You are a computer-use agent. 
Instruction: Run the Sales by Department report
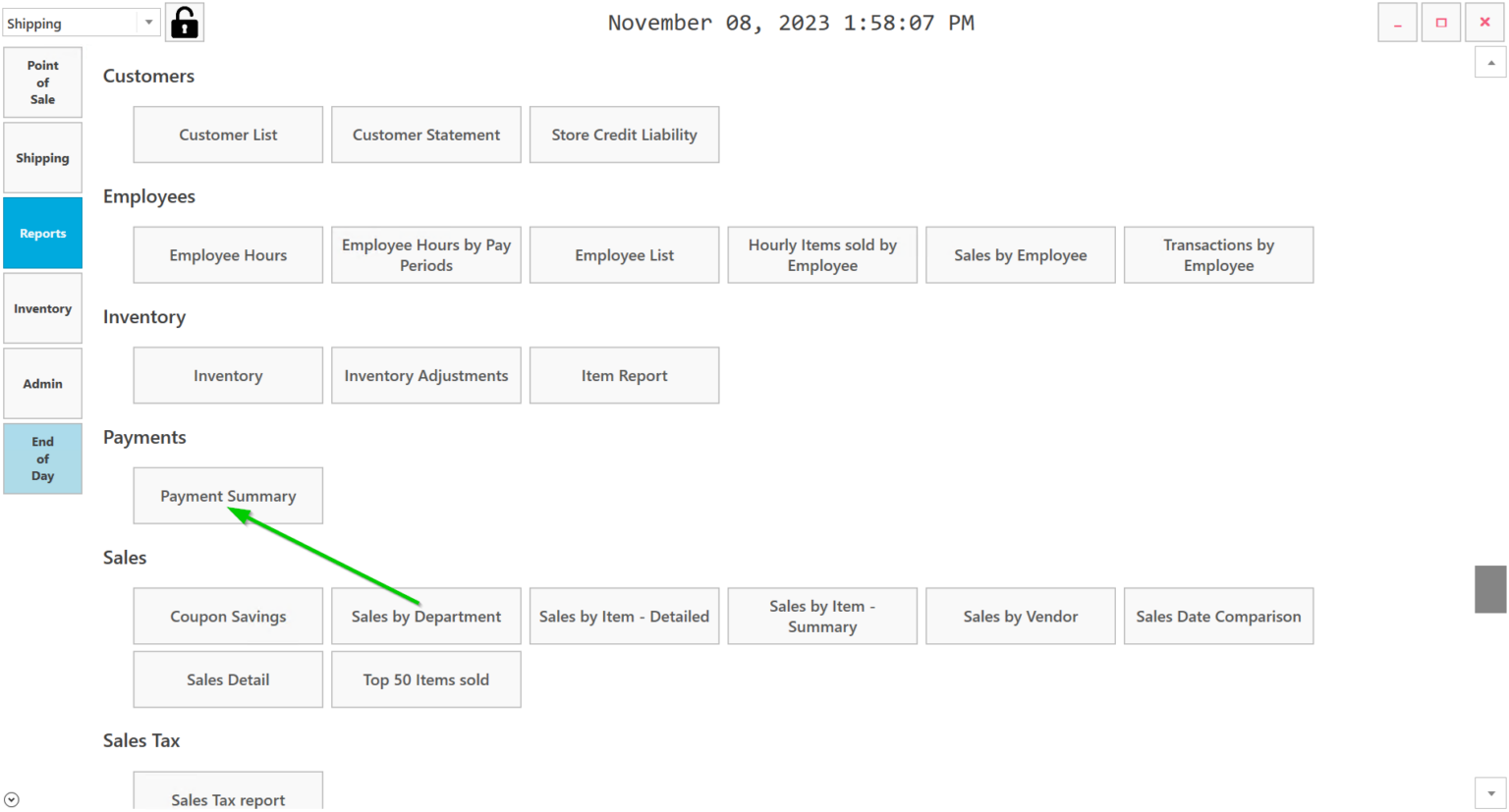[x=425, y=616]
